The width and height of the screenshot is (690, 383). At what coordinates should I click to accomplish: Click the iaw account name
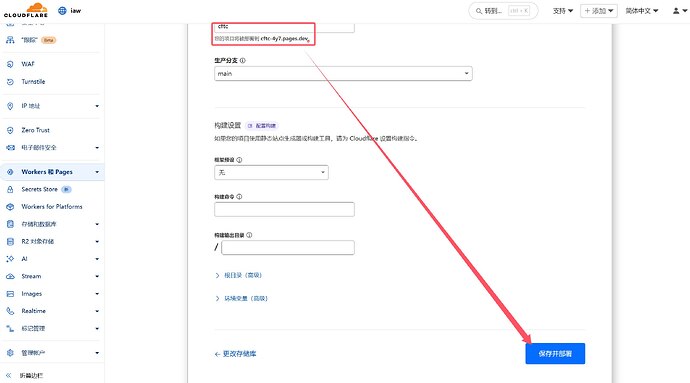point(76,11)
